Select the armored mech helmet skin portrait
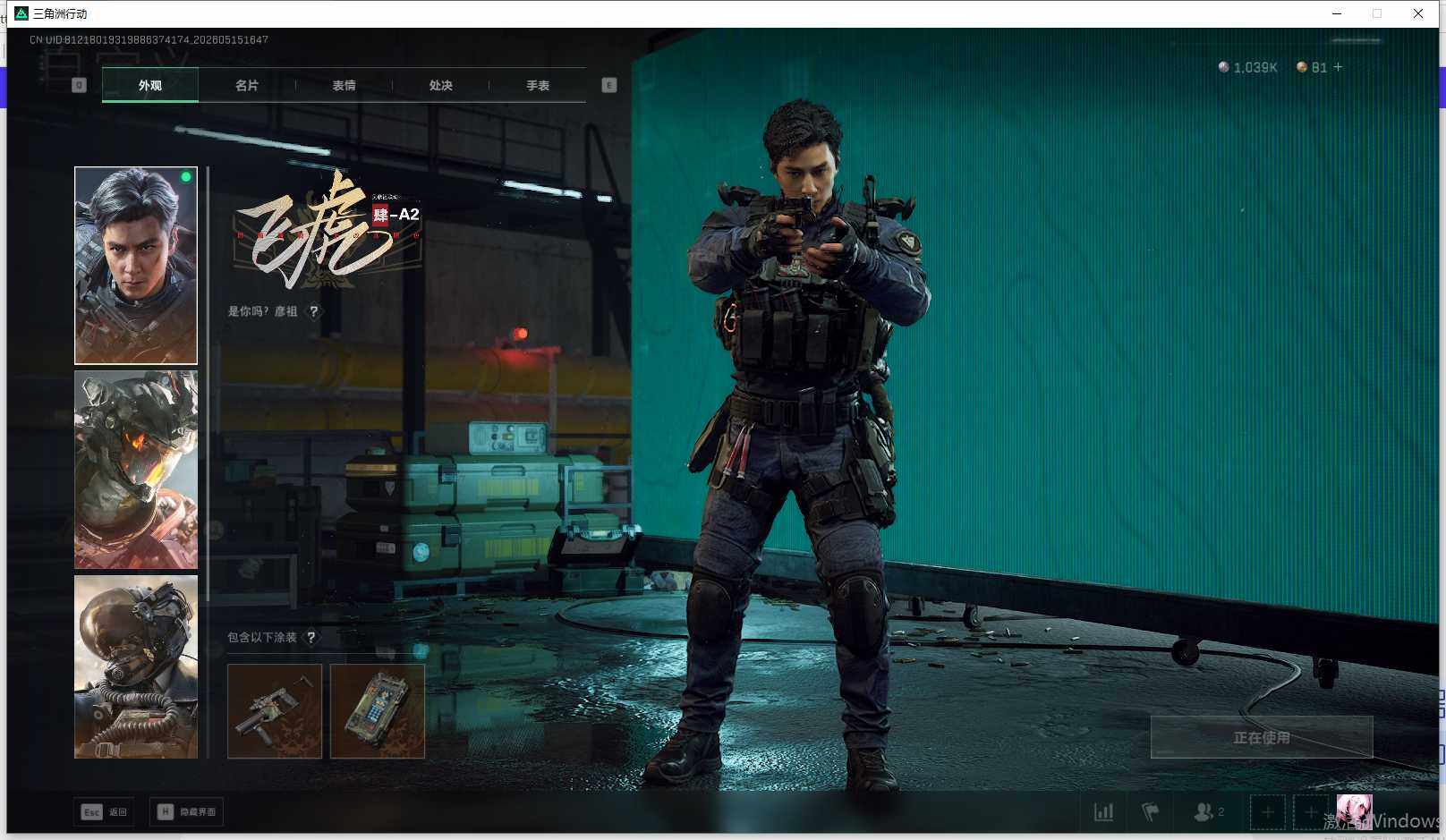This screenshot has width=1446, height=840. (x=136, y=470)
